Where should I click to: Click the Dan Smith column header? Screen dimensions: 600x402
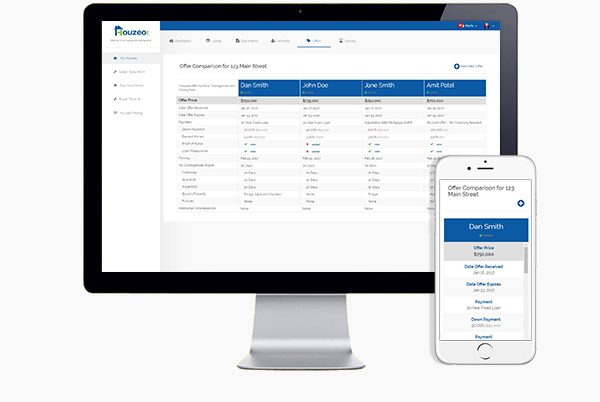pyautogui.click(x=268, y=87)
